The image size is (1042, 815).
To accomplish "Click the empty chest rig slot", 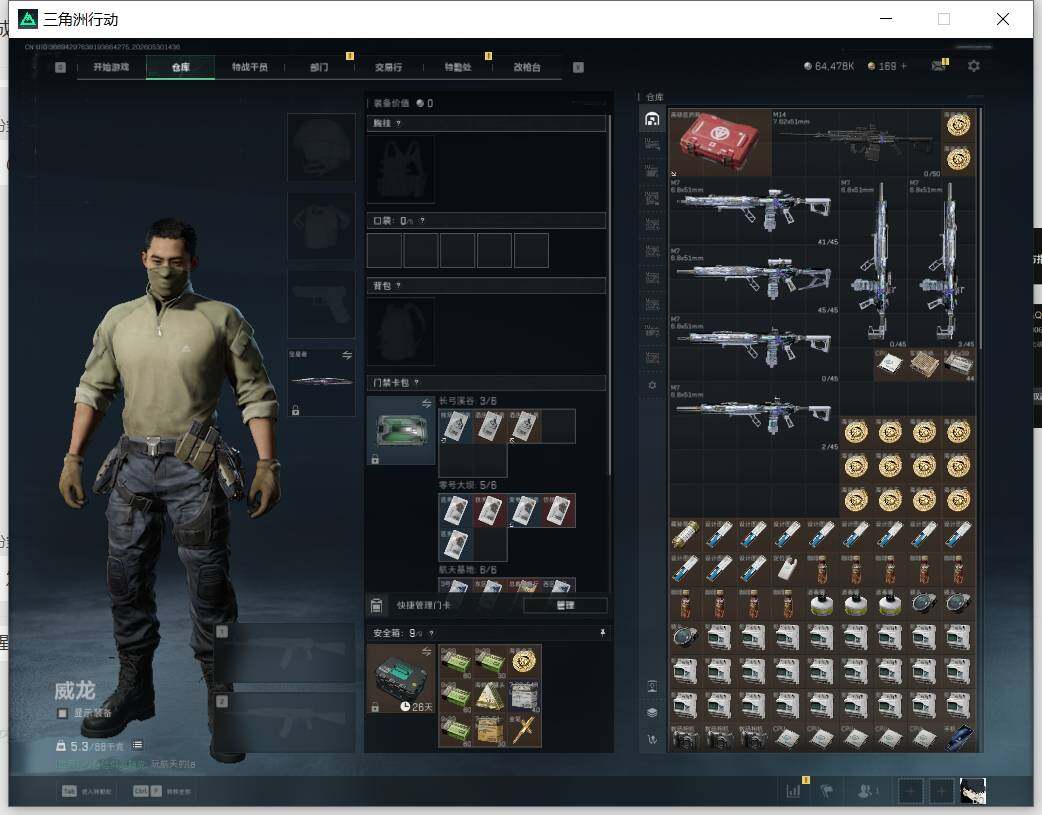I will click(401, 169).
